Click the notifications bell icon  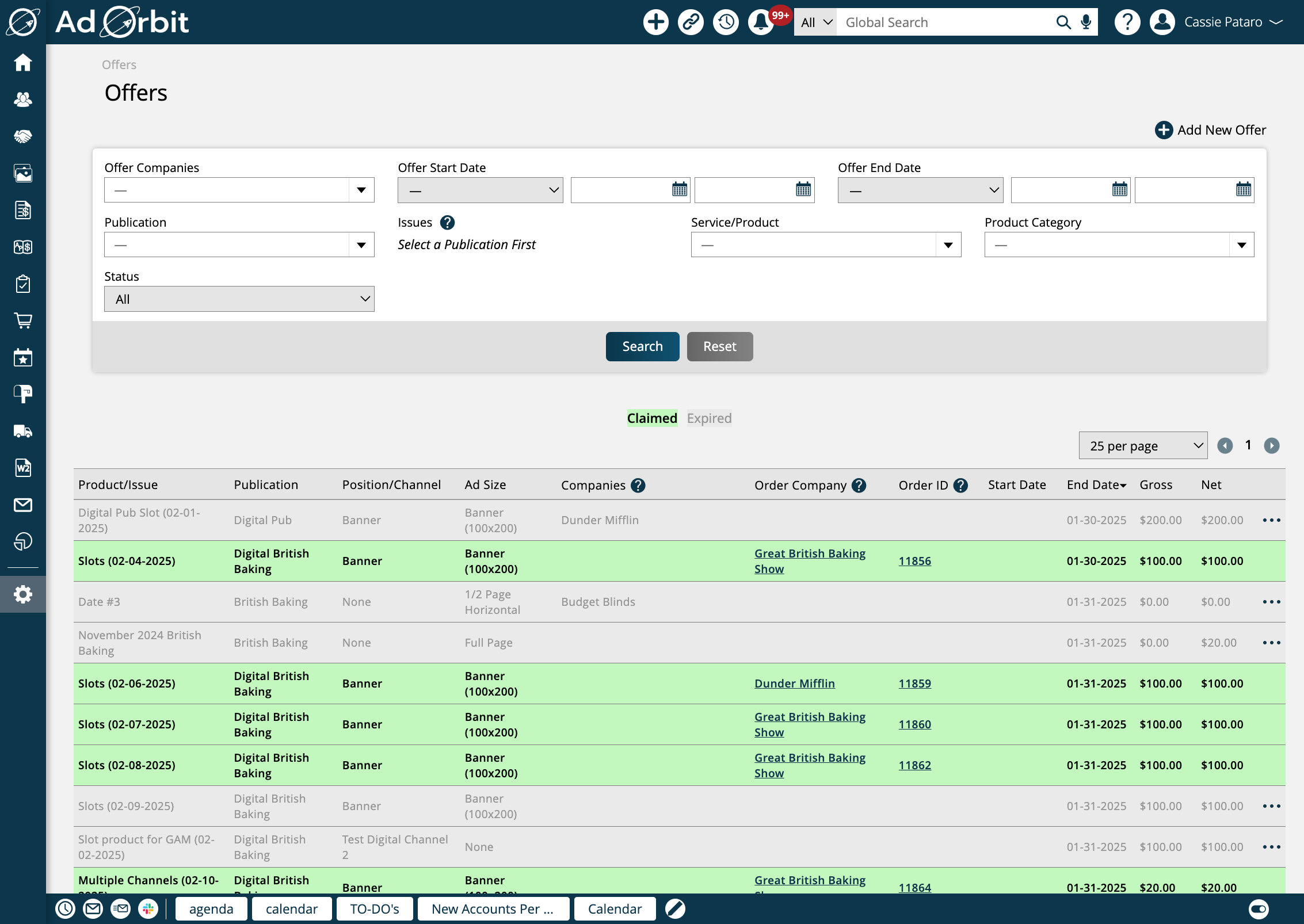pos(761,22)
